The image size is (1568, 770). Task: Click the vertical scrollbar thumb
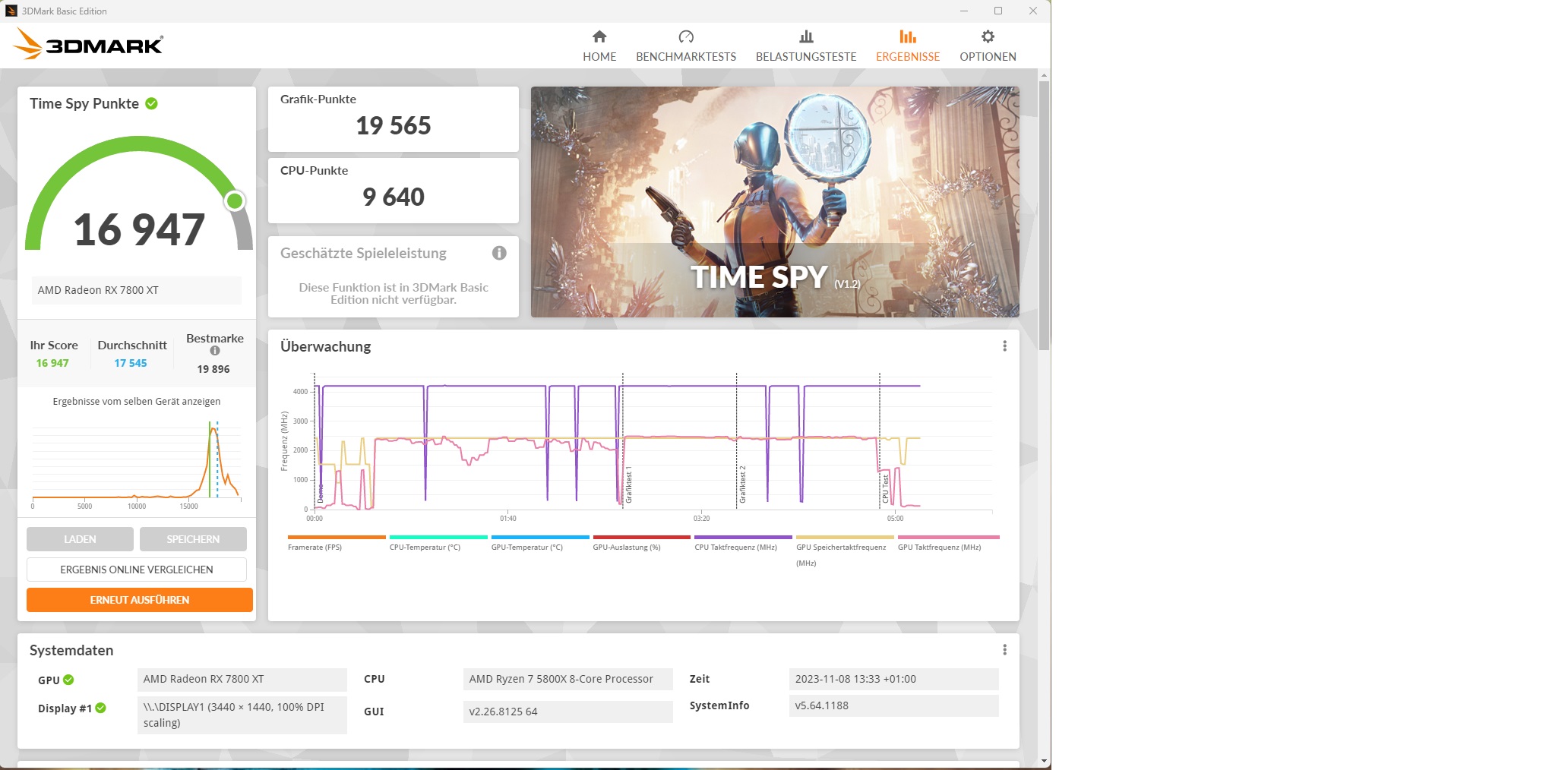1044,215
